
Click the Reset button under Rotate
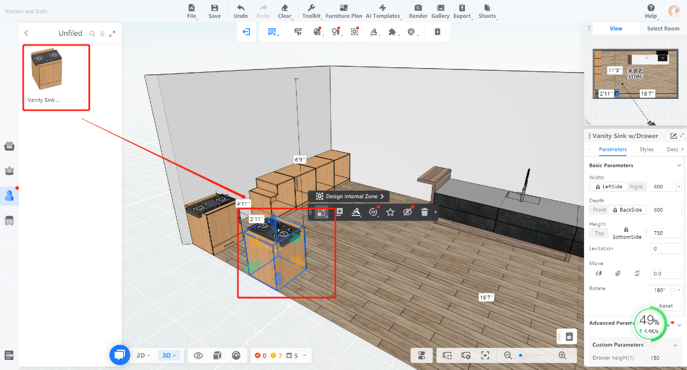[666, 306]
